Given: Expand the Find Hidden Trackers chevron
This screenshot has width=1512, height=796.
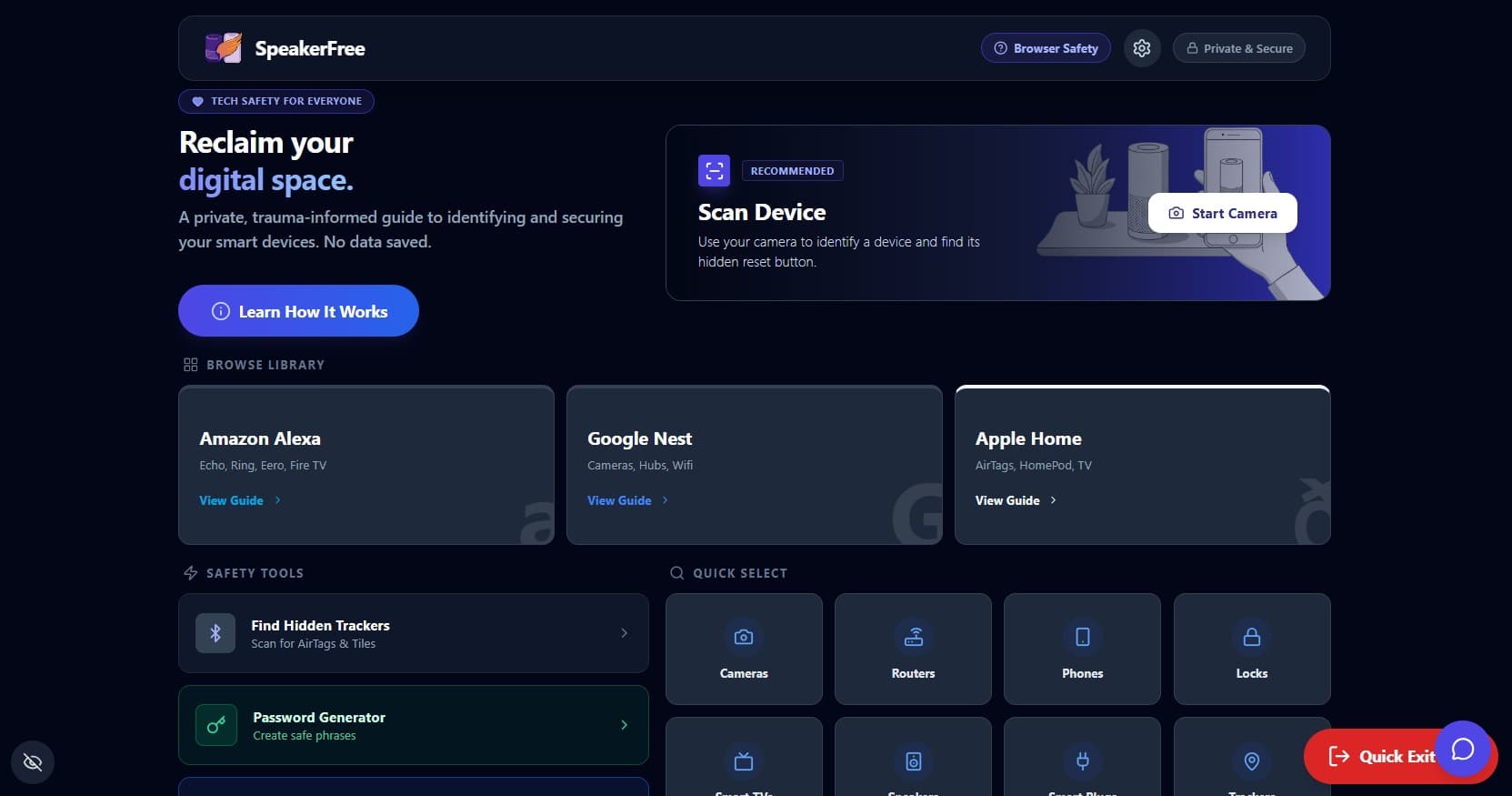Looking at the screenshot, I should (624, 633).
